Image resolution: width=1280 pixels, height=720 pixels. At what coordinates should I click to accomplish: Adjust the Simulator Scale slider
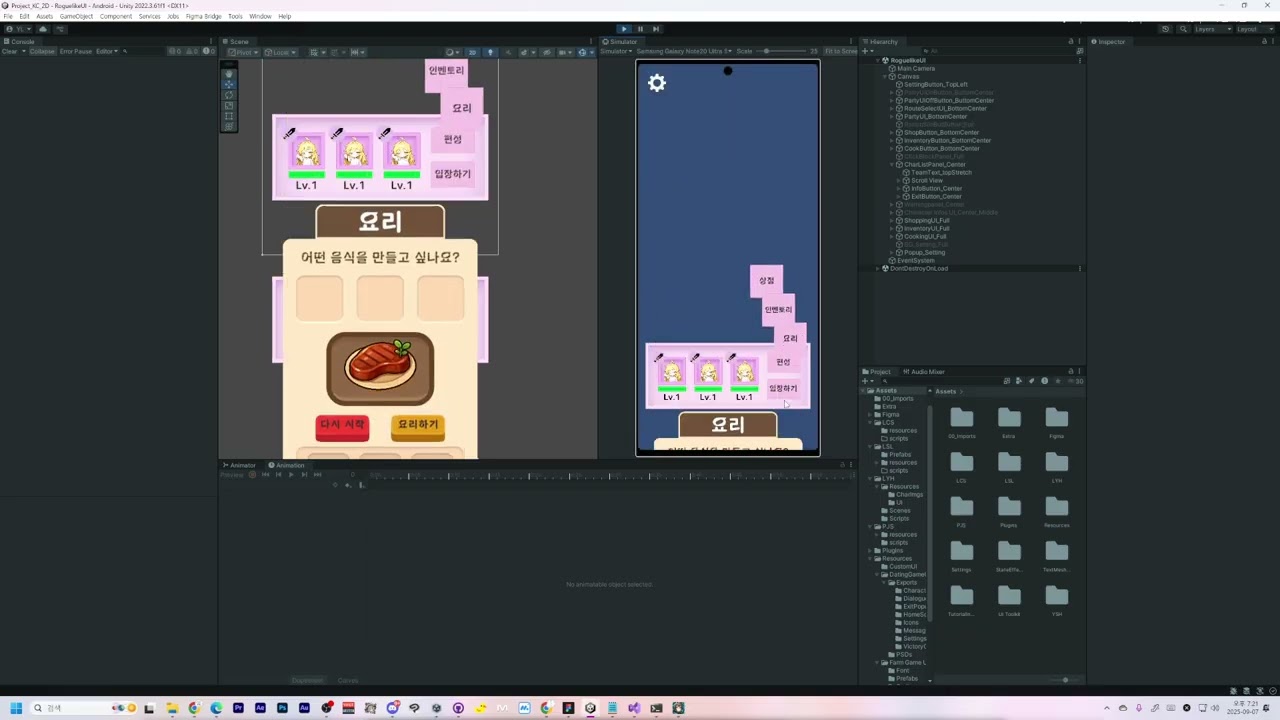(x=781, y=51)
